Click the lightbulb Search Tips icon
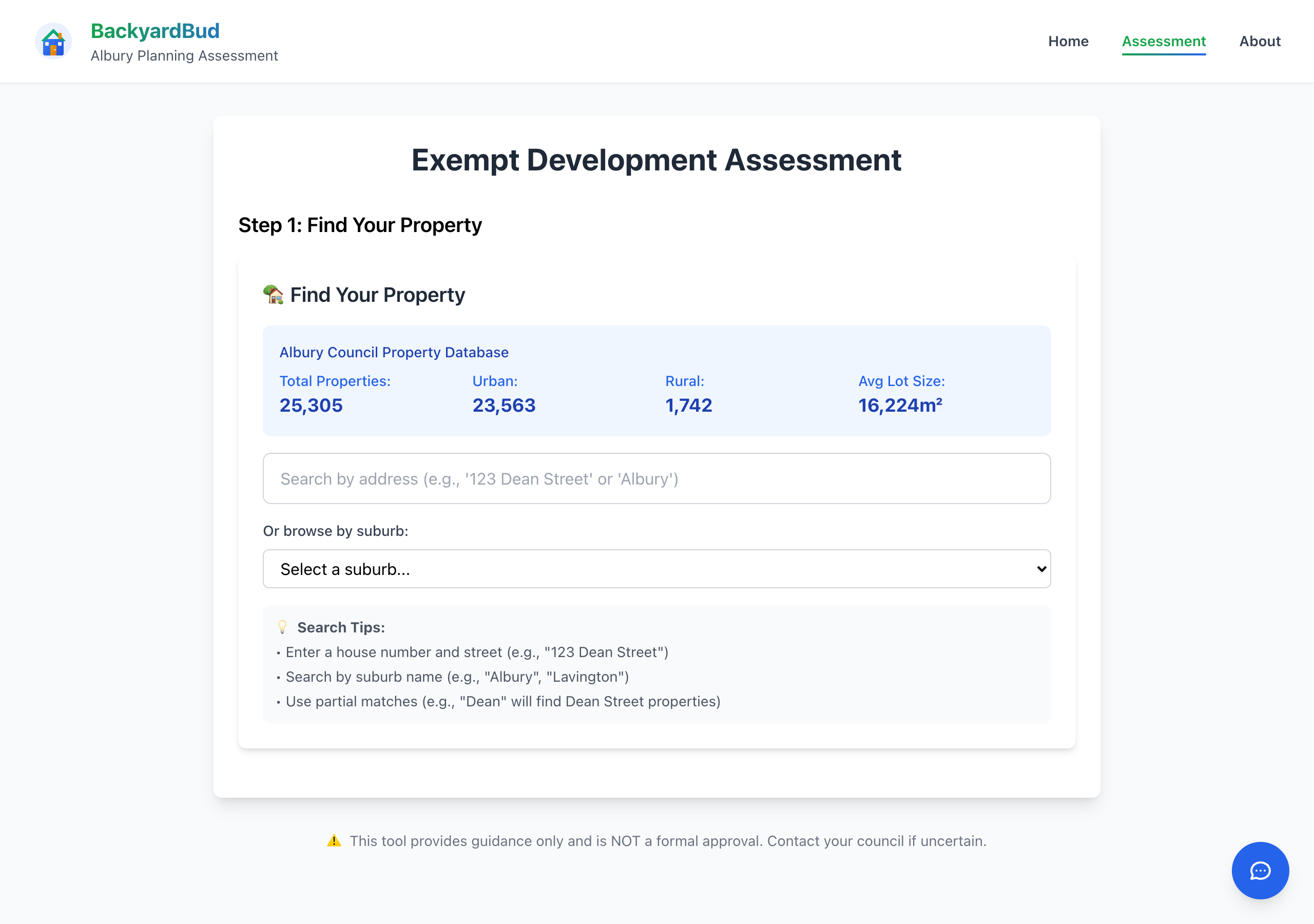 pyautogui.click(x=282, y=627)
